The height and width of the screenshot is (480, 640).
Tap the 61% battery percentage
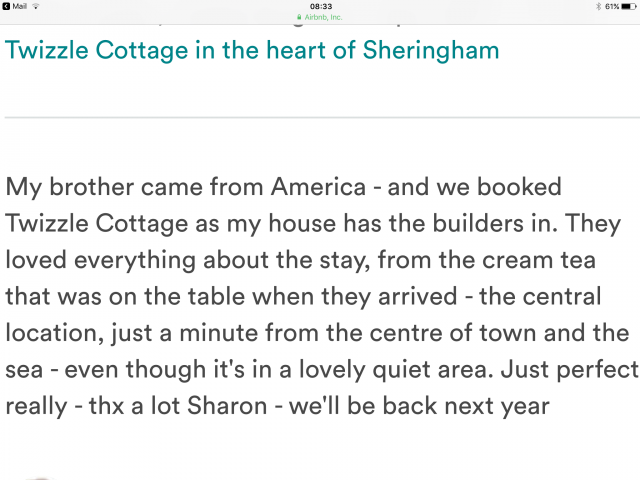(x=612, y=6)
